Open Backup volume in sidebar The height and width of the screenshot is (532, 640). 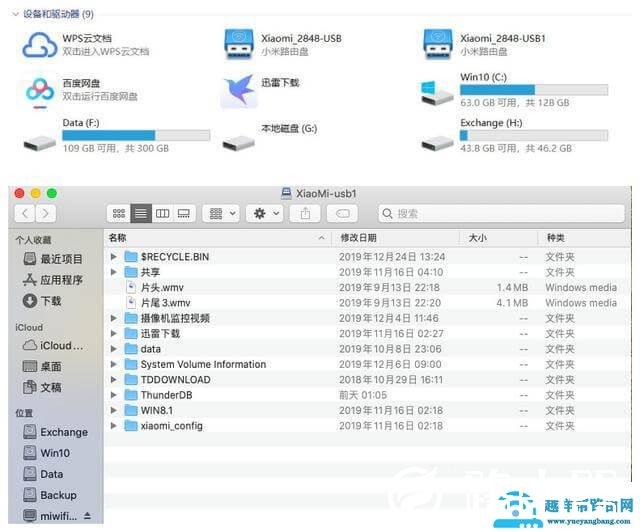50,495
